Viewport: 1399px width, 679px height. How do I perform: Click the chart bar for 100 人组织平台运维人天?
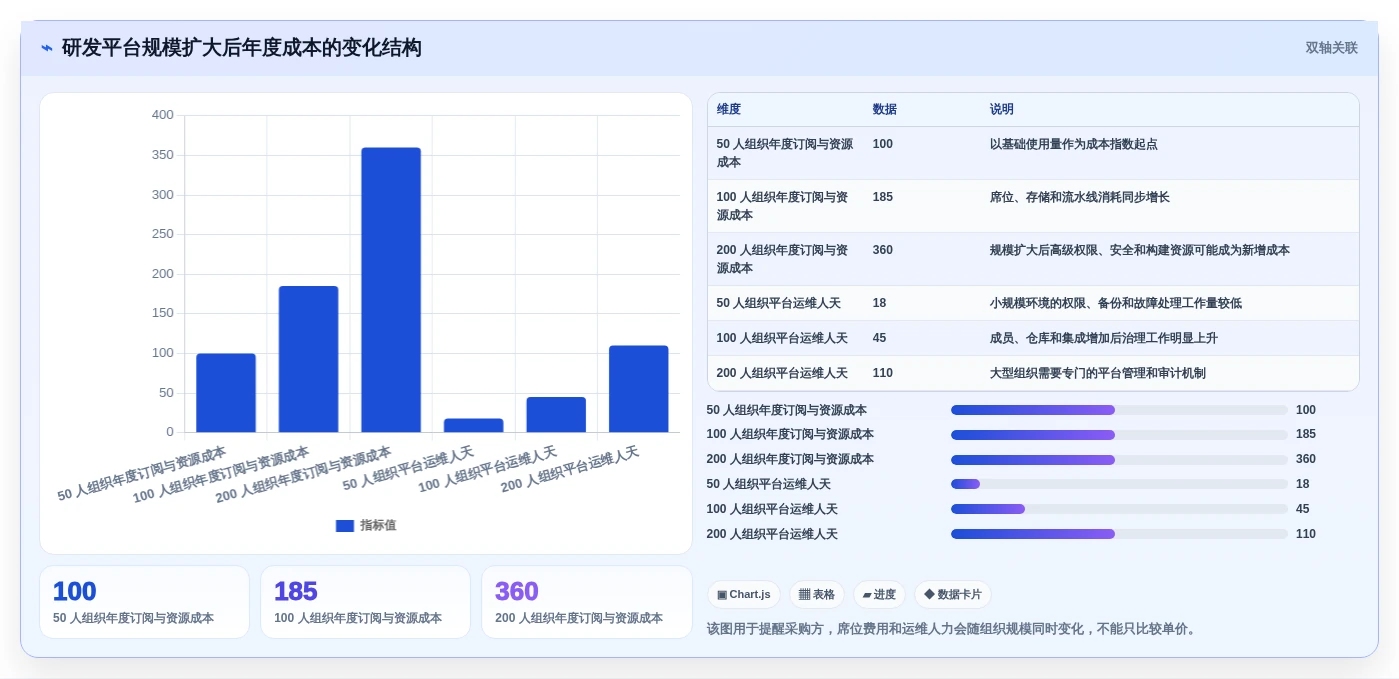click(x=556, y=415)
